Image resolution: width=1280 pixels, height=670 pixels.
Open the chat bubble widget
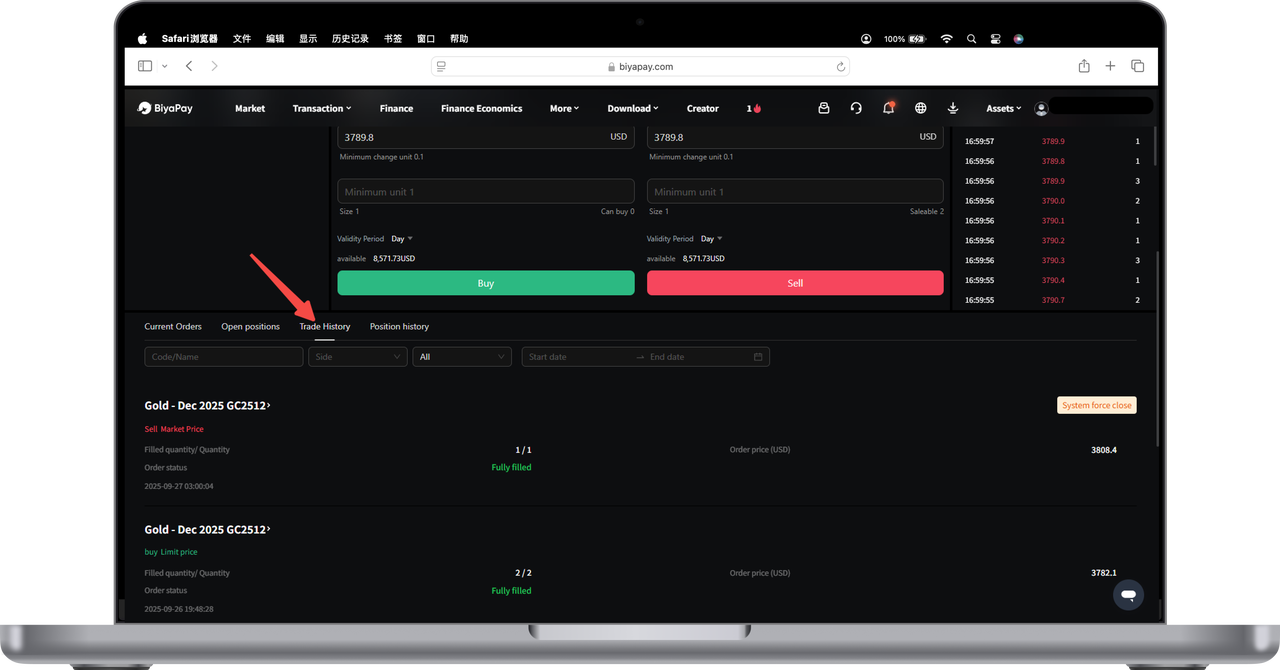click(1128, 595)
